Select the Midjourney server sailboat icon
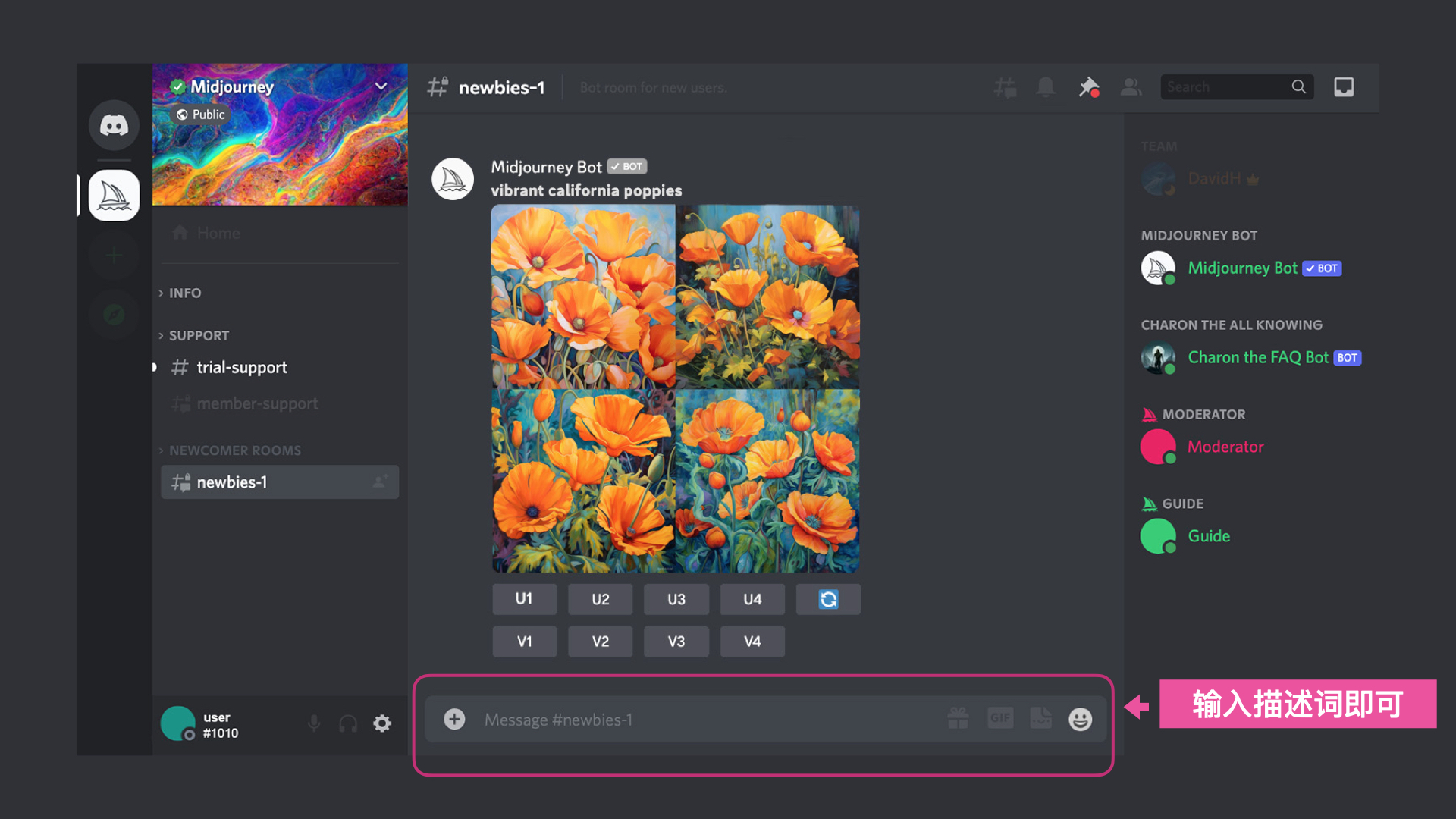The width and height of the screenshot is (1456, 819). tap(114, 196)
